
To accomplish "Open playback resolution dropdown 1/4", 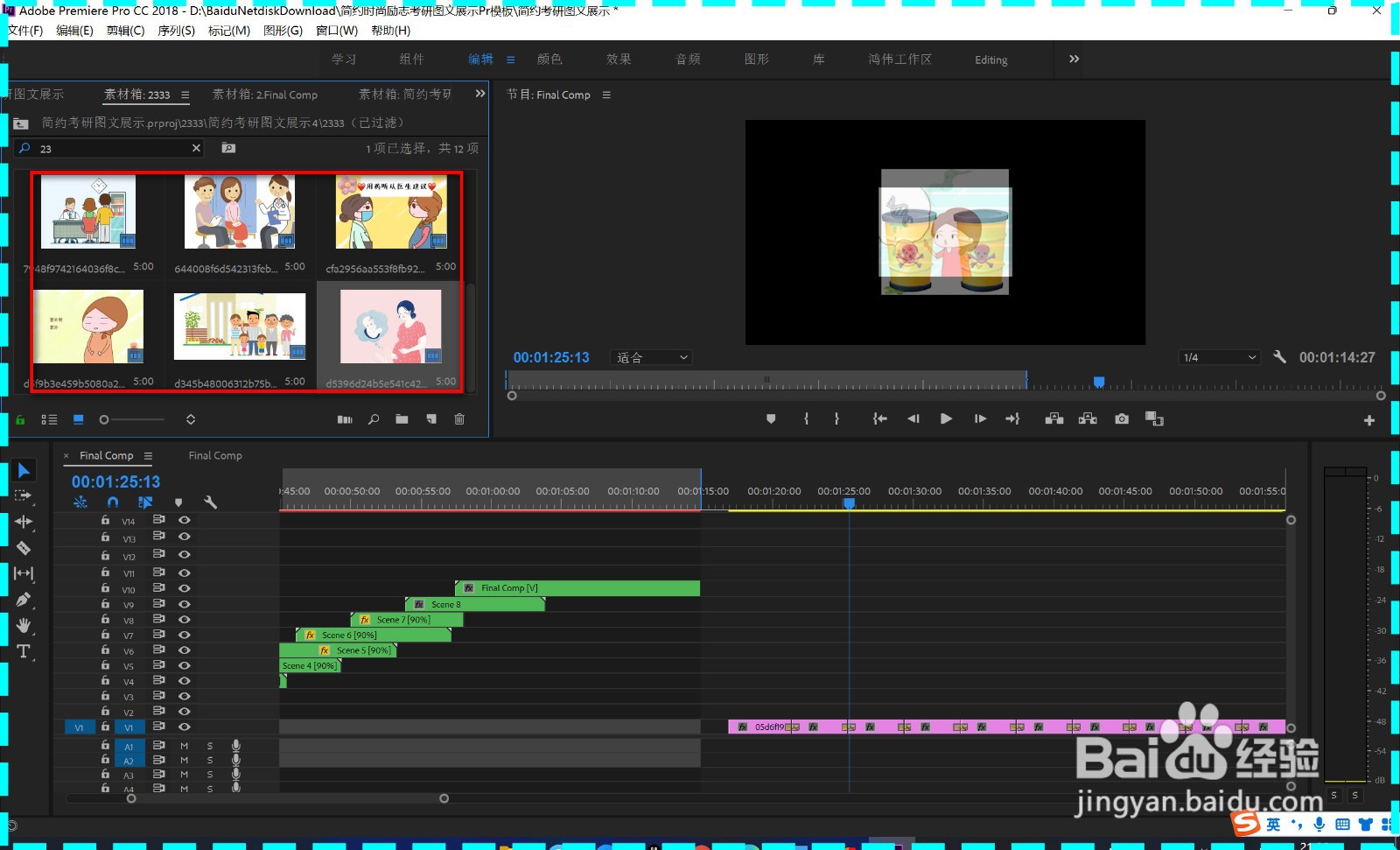I will pyautogui.click(x=1219, y=357).
